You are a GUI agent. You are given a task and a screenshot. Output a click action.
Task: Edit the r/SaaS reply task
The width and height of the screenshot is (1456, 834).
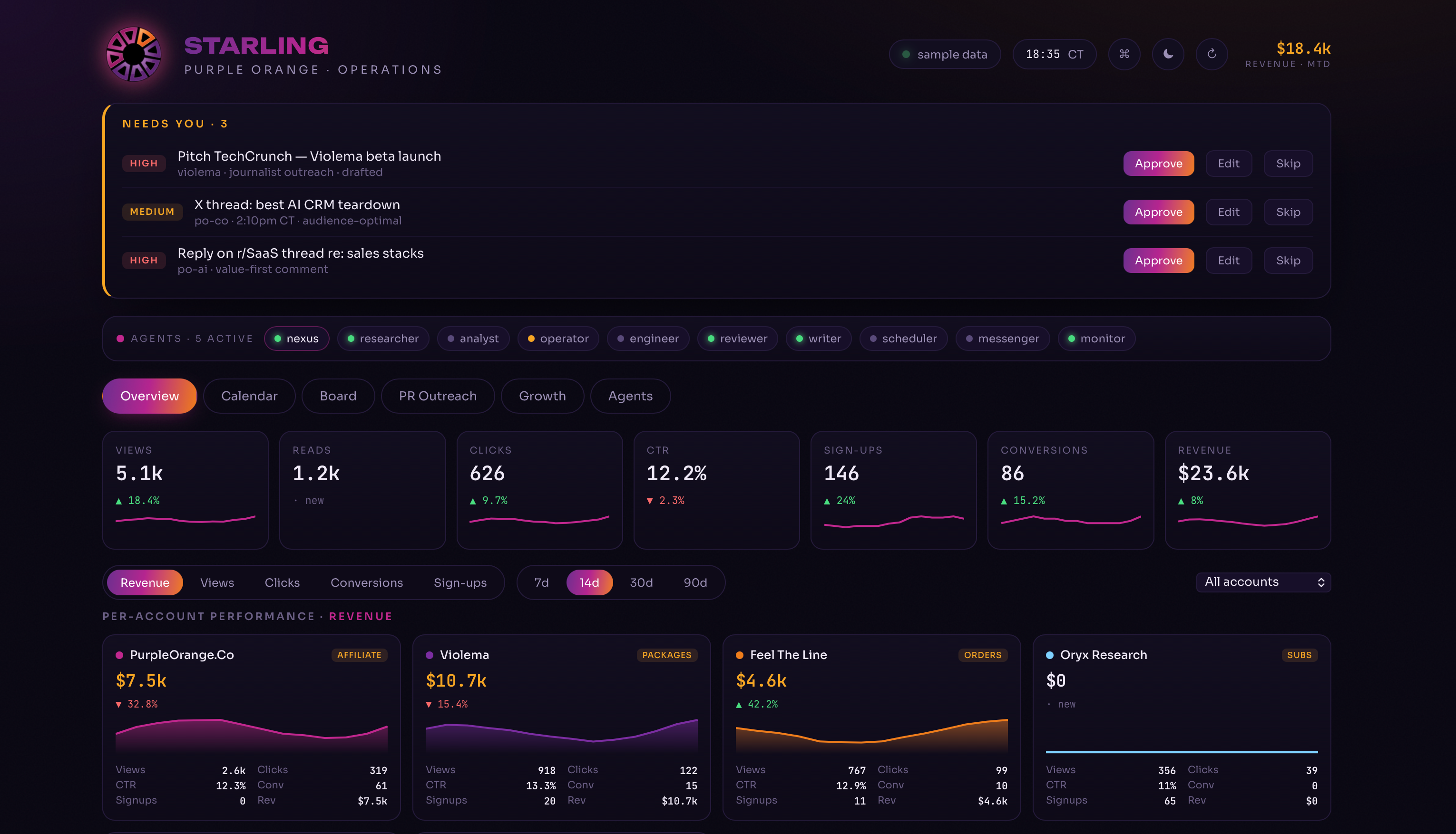1229,261
